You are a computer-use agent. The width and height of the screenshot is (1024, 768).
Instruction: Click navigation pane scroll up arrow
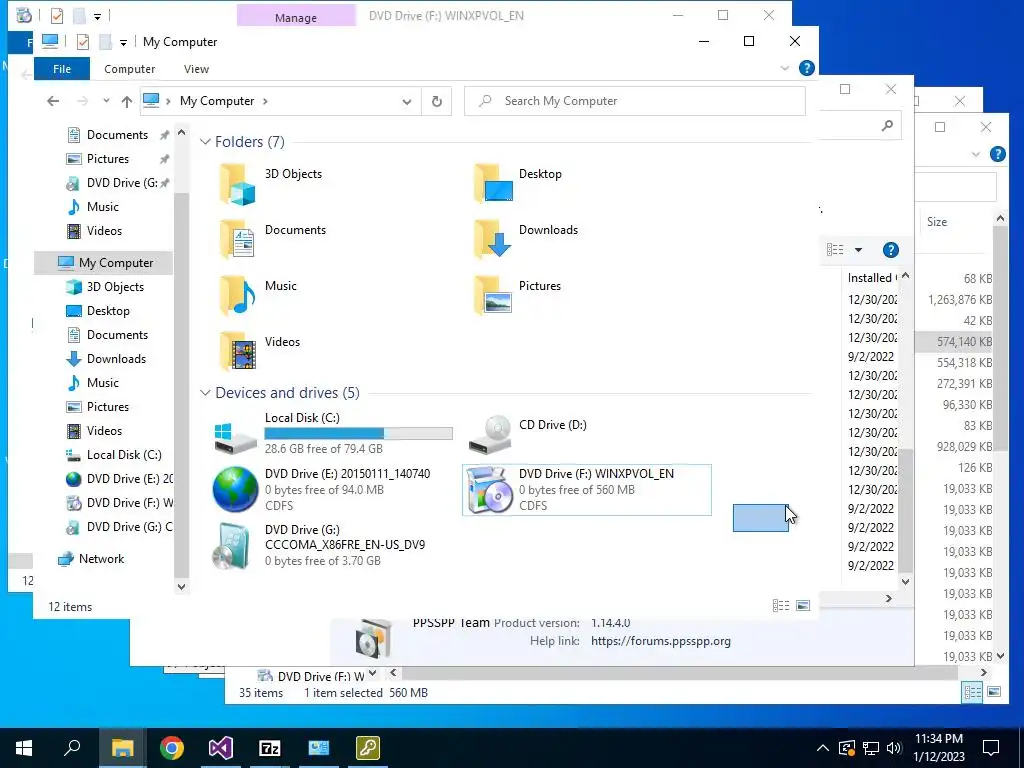182,133
